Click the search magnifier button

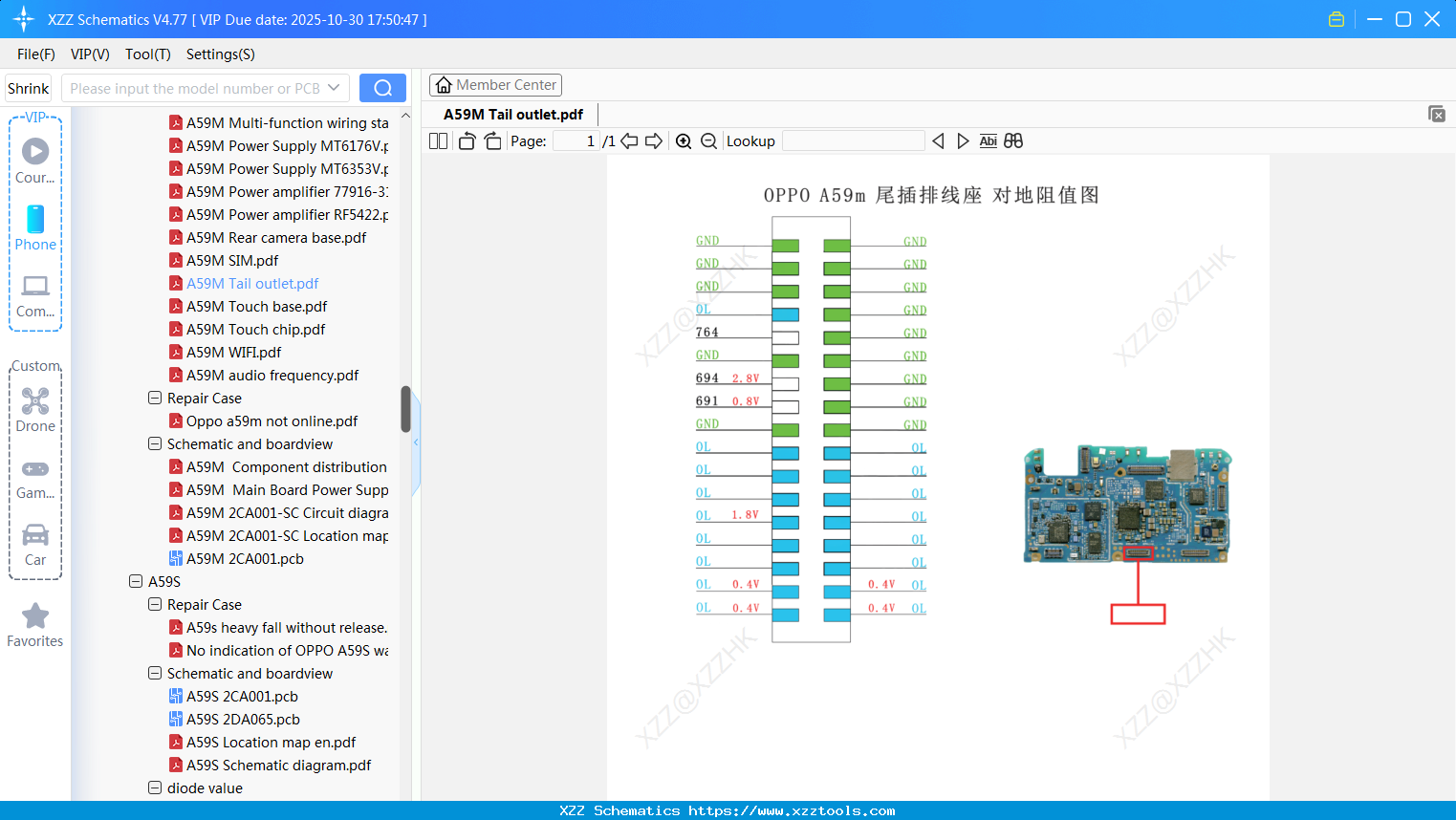click(382, 88)
